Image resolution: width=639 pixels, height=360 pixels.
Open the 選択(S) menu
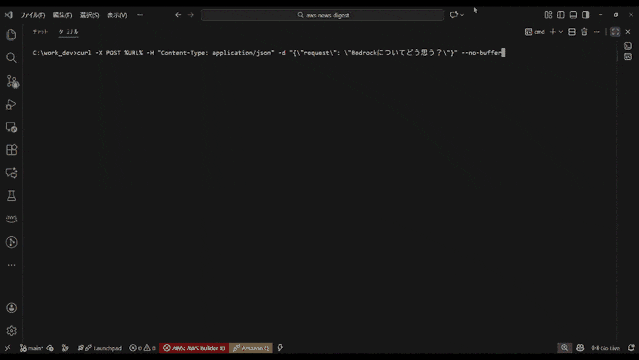click(89, 15)
